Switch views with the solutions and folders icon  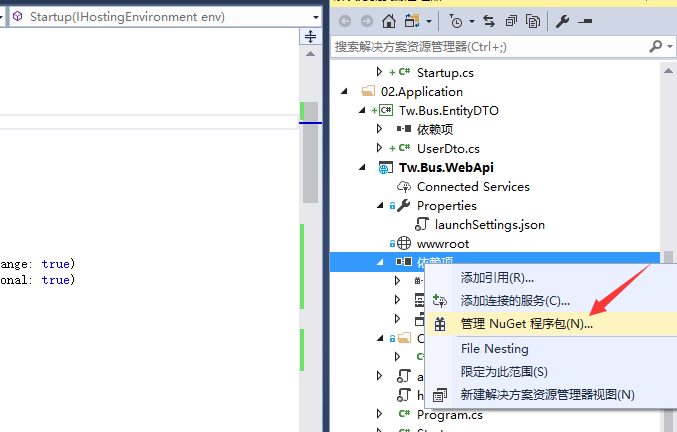click(x=412, y=21)
